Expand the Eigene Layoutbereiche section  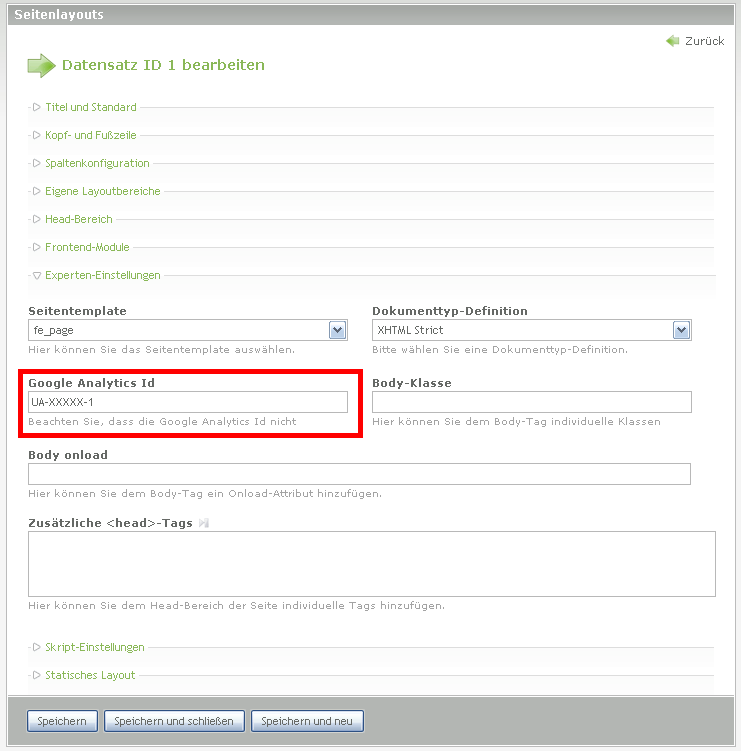click(x=102, y=191)
